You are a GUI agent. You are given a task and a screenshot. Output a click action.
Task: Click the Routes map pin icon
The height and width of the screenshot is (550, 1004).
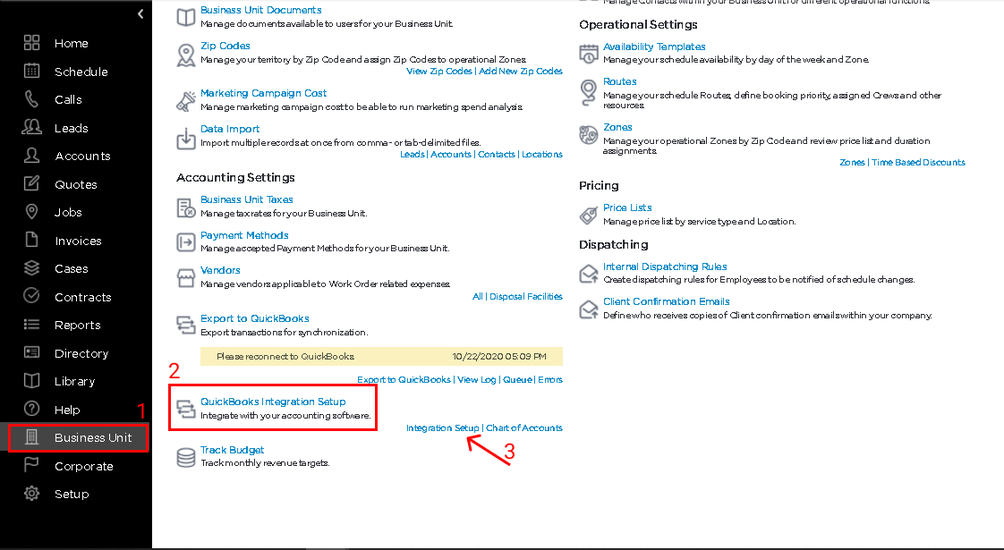pyautogui.click(x=588, y=92)
